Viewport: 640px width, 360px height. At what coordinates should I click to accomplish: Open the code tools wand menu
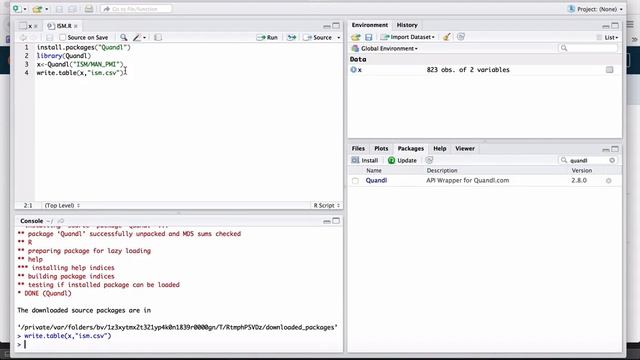[x=139, y=38]
